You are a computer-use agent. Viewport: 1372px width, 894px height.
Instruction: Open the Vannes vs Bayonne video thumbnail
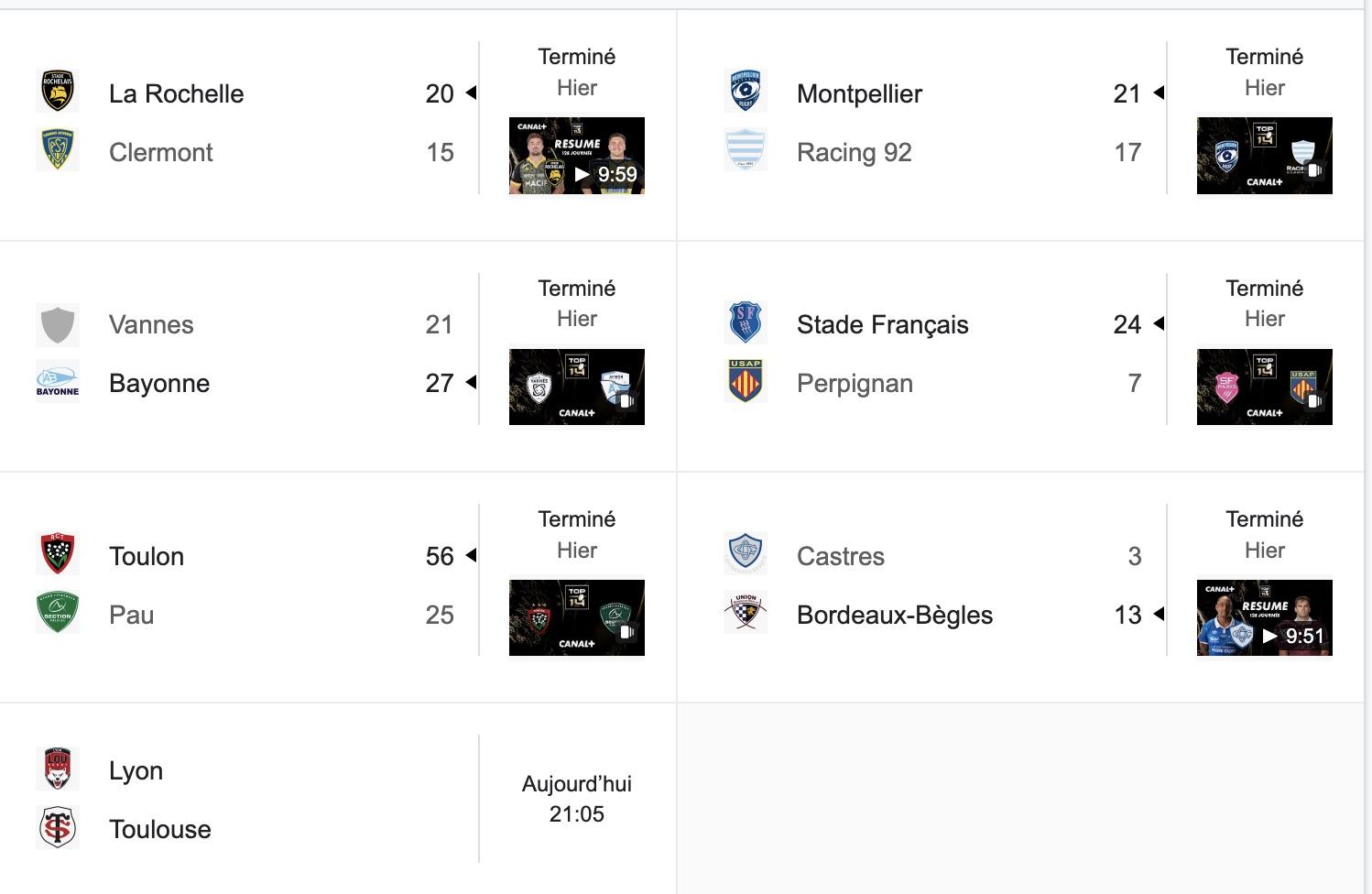coord(577,387)
